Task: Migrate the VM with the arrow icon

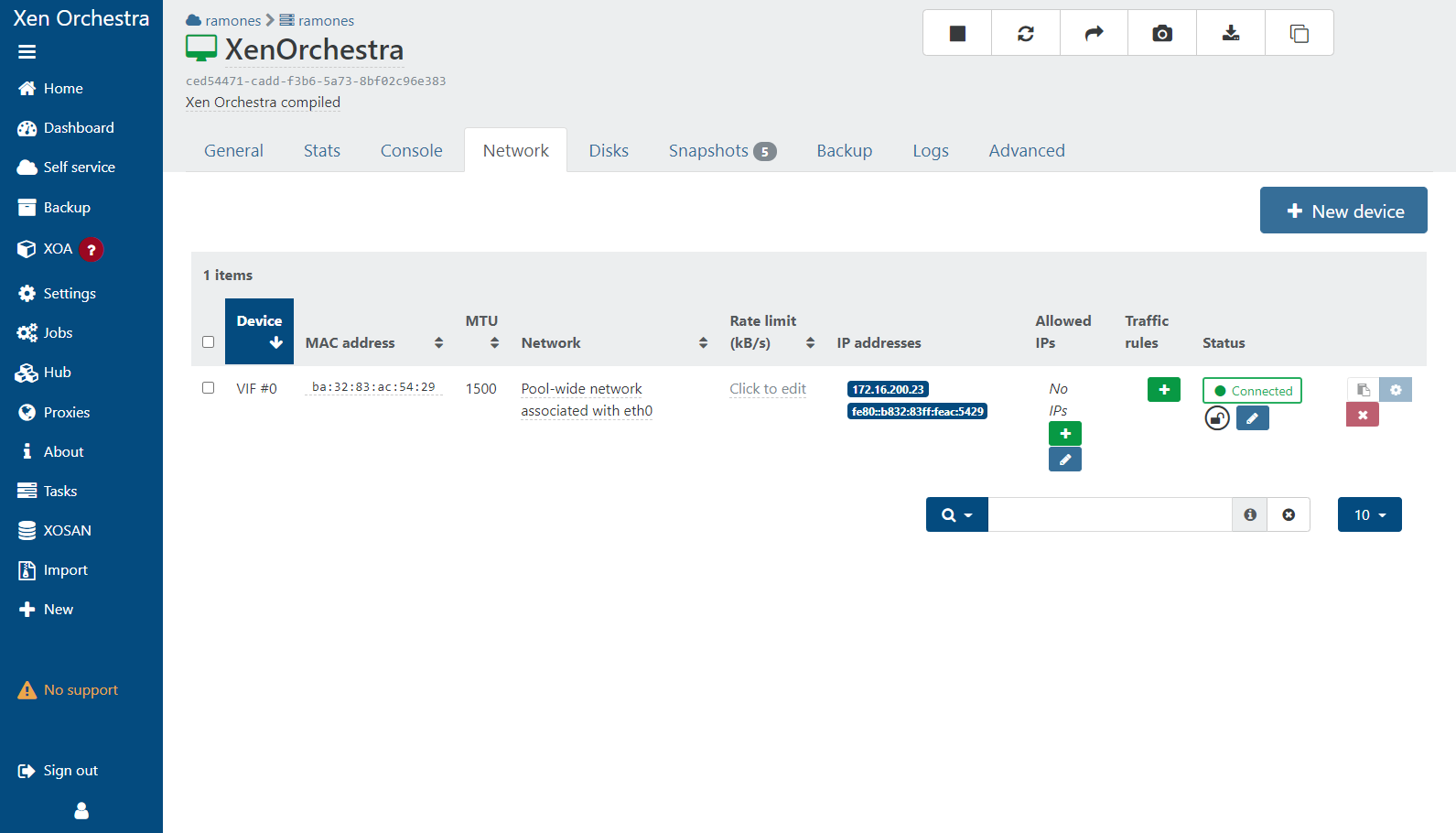Action: point(1094,33)
